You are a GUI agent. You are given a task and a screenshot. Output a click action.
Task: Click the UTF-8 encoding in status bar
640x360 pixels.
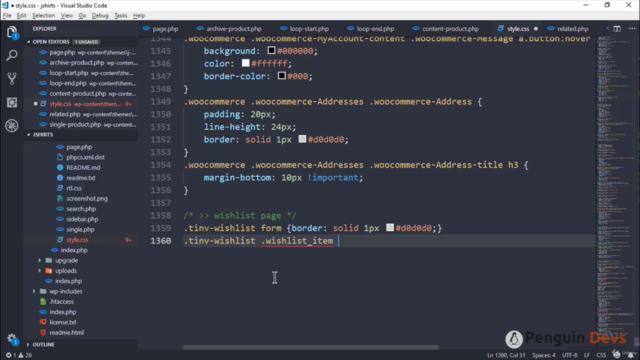tap(569, 355)
